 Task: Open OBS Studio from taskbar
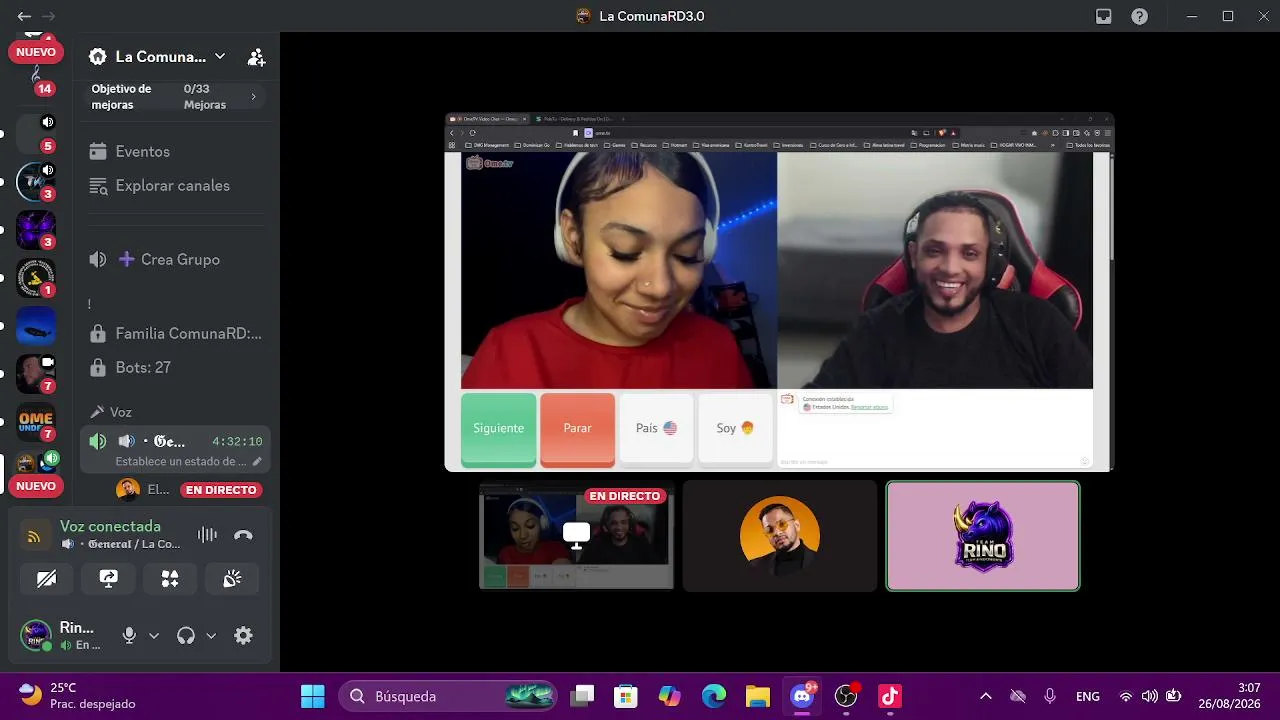[x=846, y=696]
